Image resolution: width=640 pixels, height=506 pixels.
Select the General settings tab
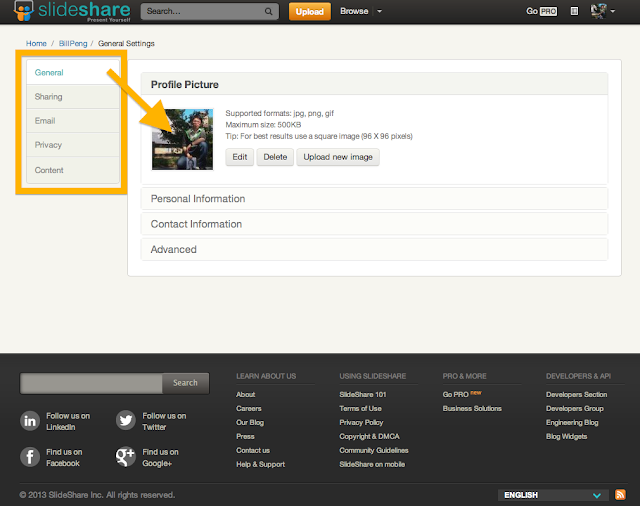73,73
